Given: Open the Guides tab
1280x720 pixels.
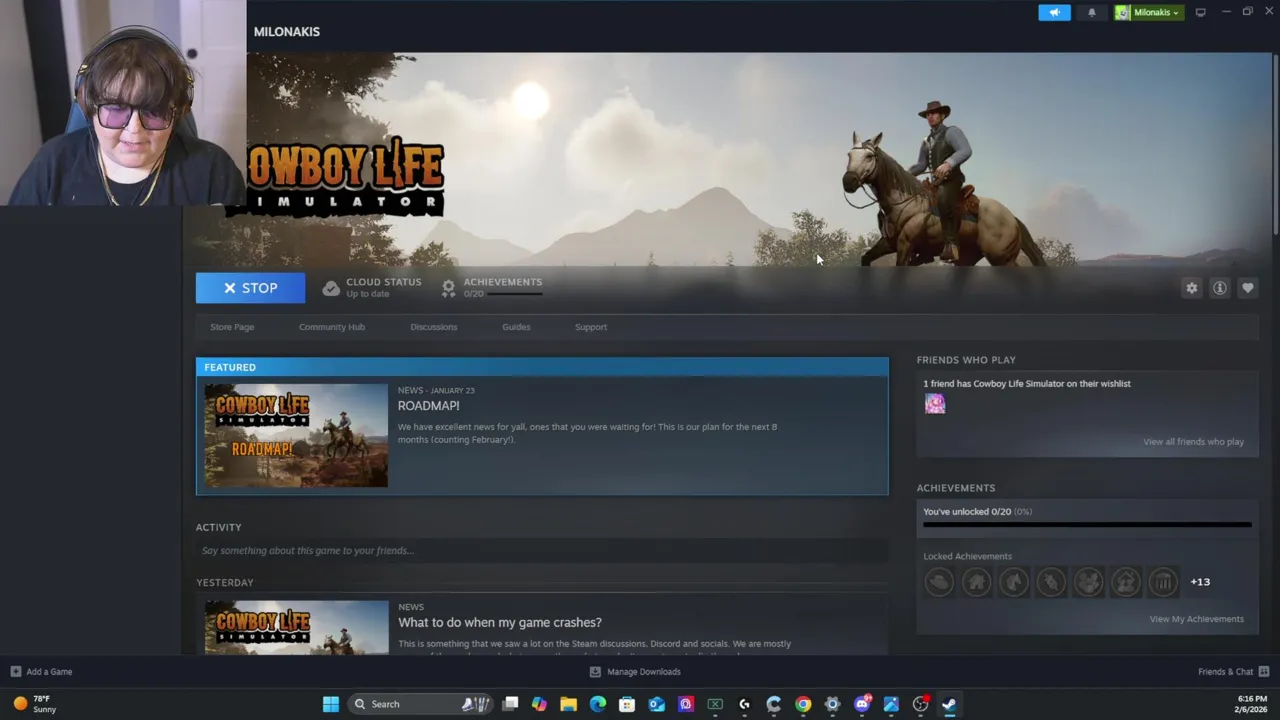Looking at the screenshot, I should 516,327.
